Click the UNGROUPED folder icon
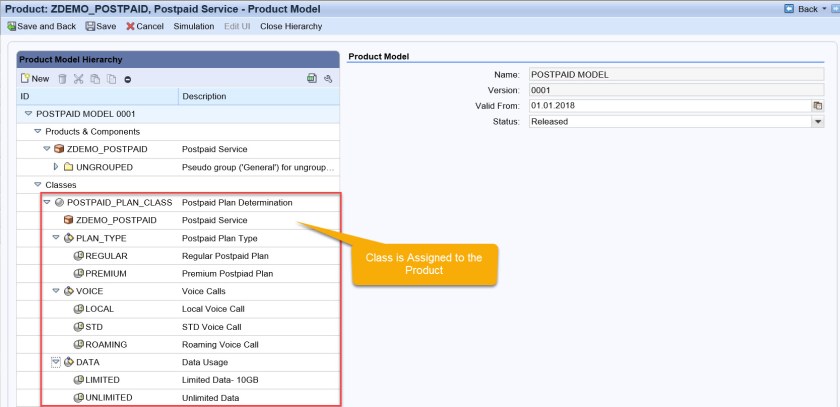 [68, 167]
